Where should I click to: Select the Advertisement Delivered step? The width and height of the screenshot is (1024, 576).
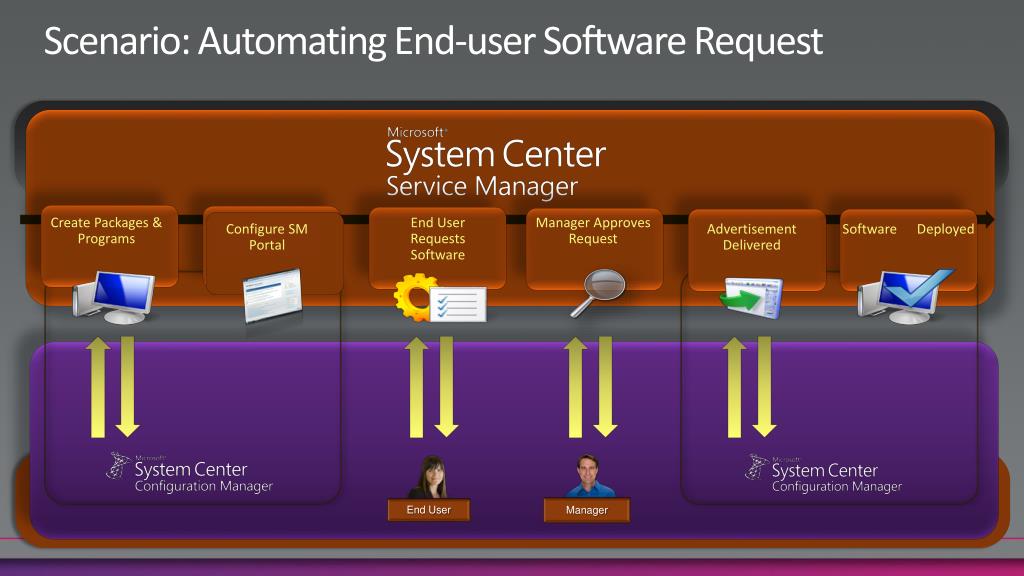[757, 250]
